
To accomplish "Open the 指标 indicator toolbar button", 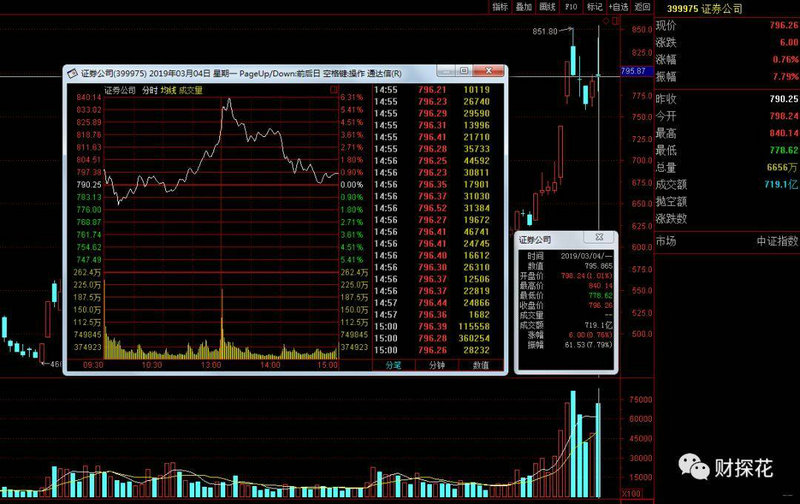I will 500,7.
